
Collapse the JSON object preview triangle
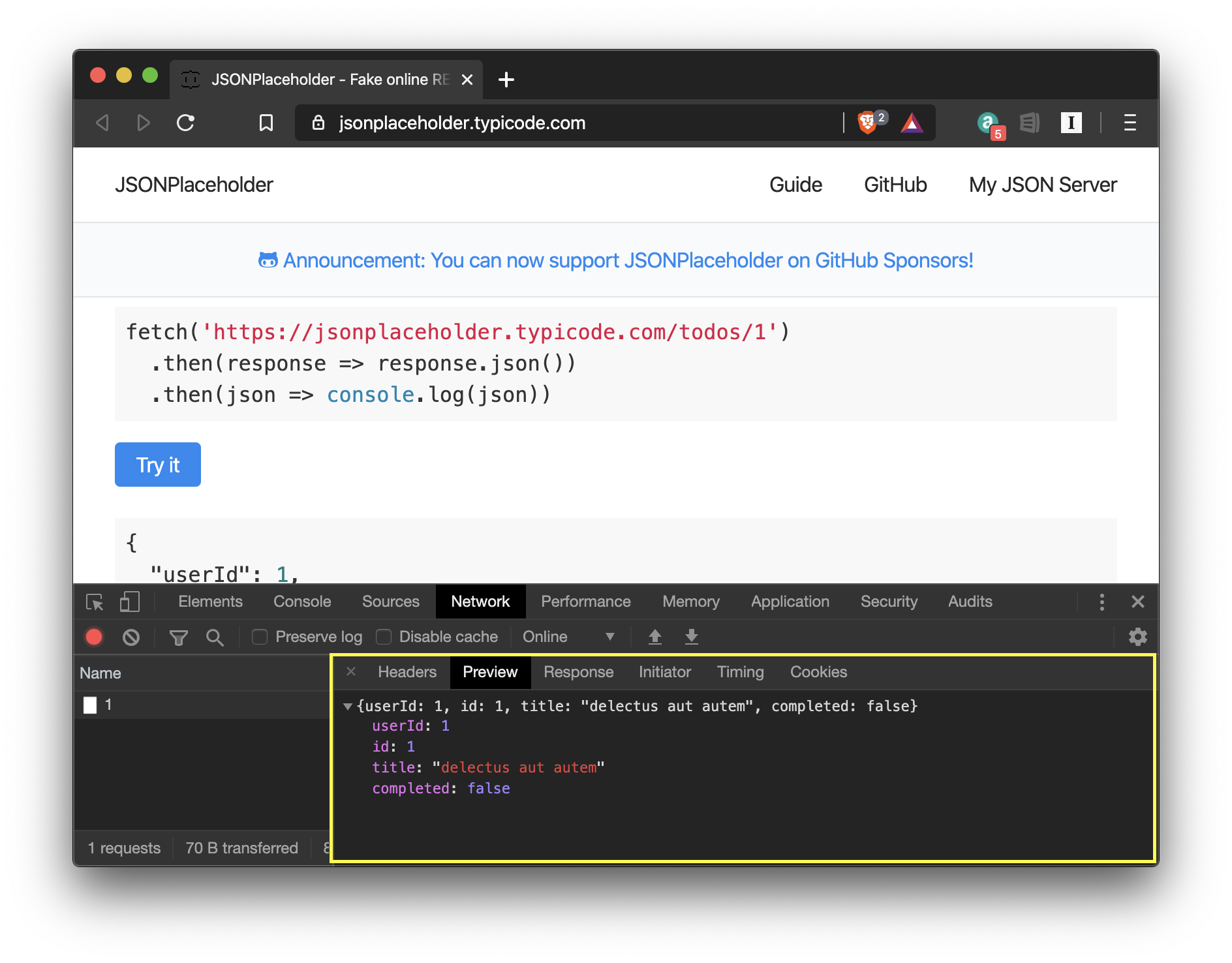pyautogui.click(x=348, y=706)
